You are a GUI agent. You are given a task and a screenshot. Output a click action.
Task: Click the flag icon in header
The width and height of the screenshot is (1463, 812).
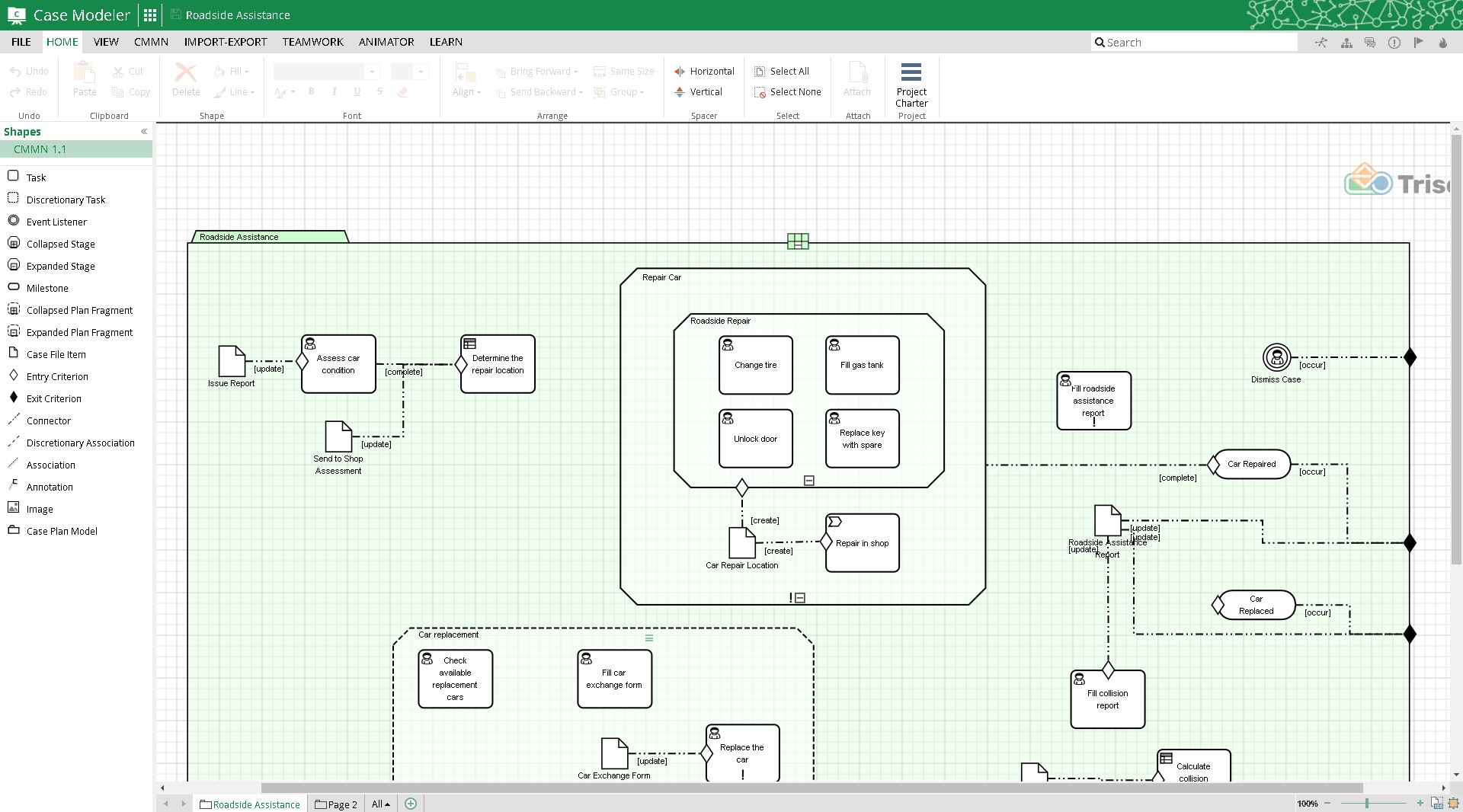coord(1418,43)
